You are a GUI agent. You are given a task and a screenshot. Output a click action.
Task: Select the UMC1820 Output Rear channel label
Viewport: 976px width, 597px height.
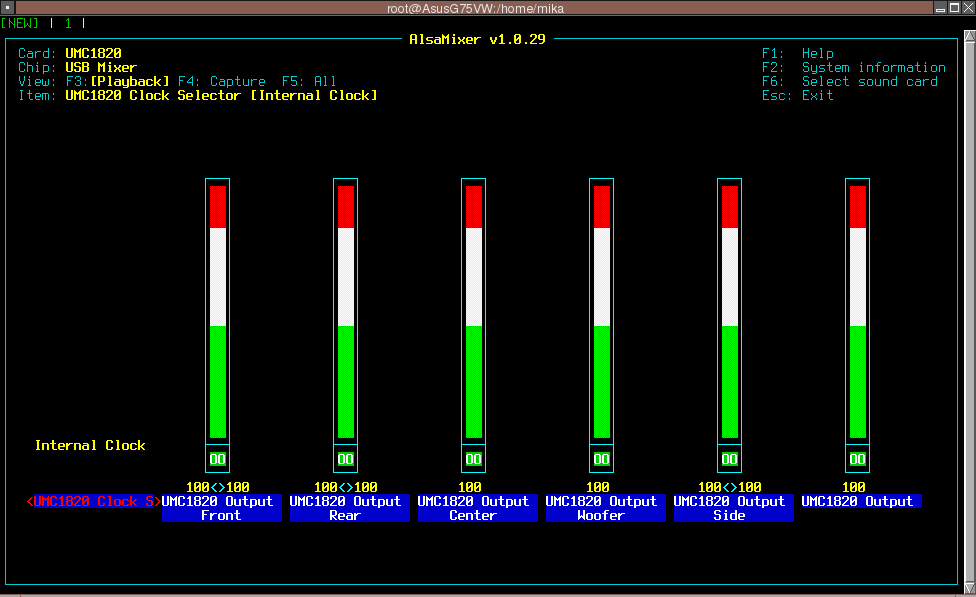[x=350, y=508]
